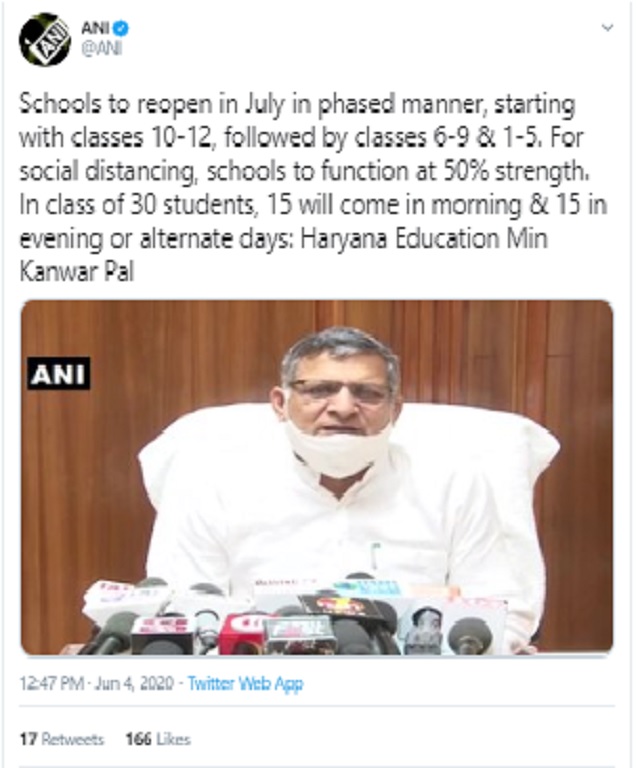Click the "Schools to reopen in July" line
Screen dimensions: 638x768
[x=152, y=105]
